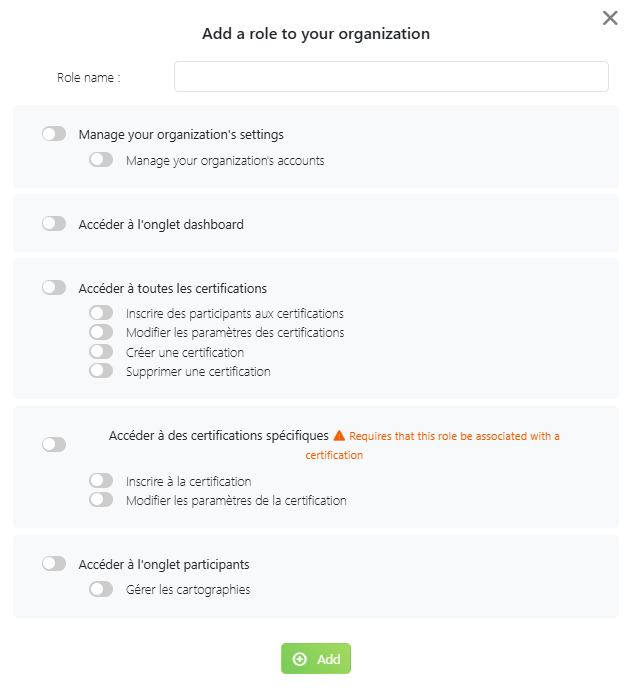Click the plus icon in Add button
The width and height of the screenshot is (632, 696).
click(x=299, y=659)
